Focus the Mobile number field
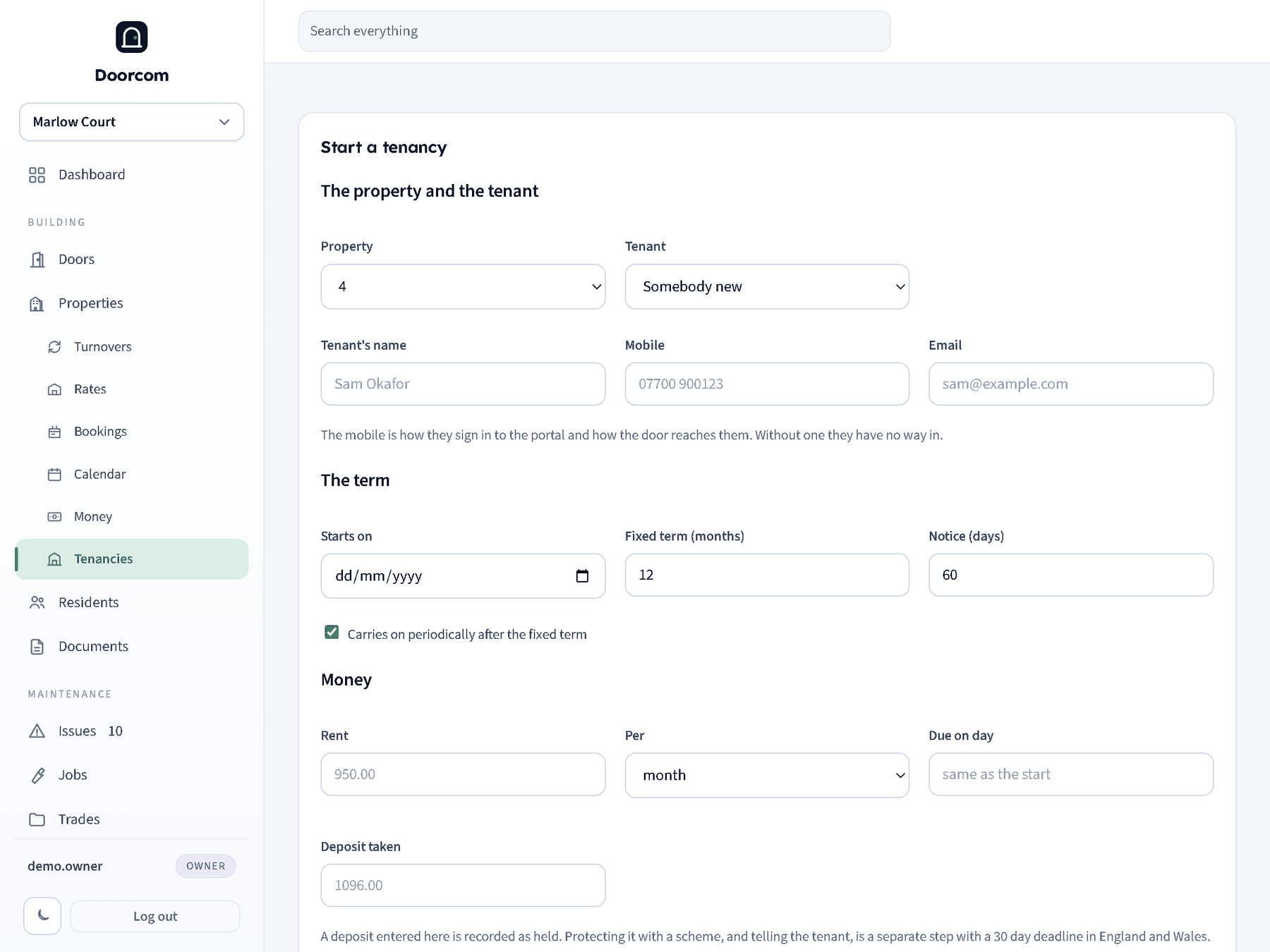Viewport: 1270px width, 952px height. click(x=767, y=384)
